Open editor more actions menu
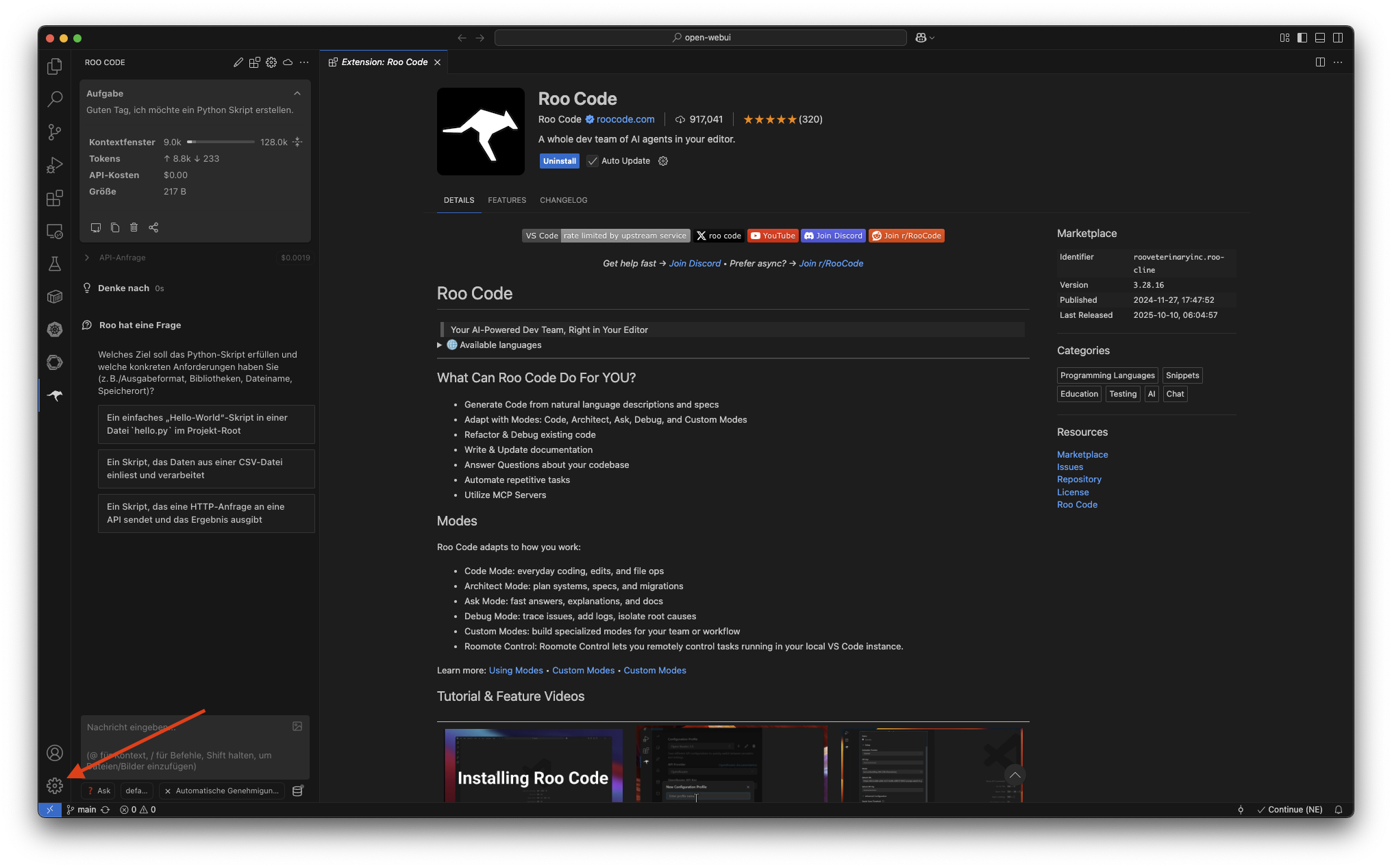Image resolution: width=1392 pixels, height=868 pixels. coord(1338,62)
